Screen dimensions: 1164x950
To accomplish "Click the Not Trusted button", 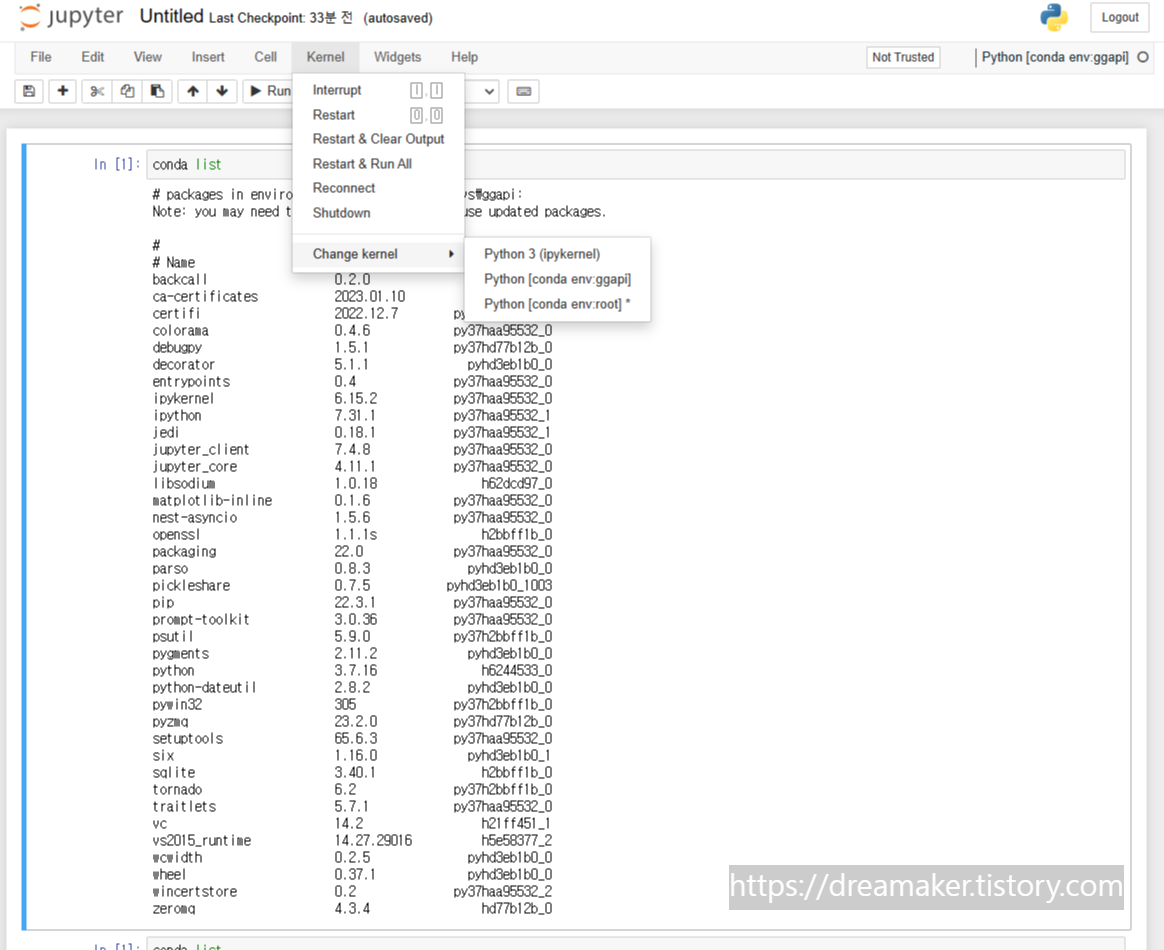I will (x=903, y=57).
